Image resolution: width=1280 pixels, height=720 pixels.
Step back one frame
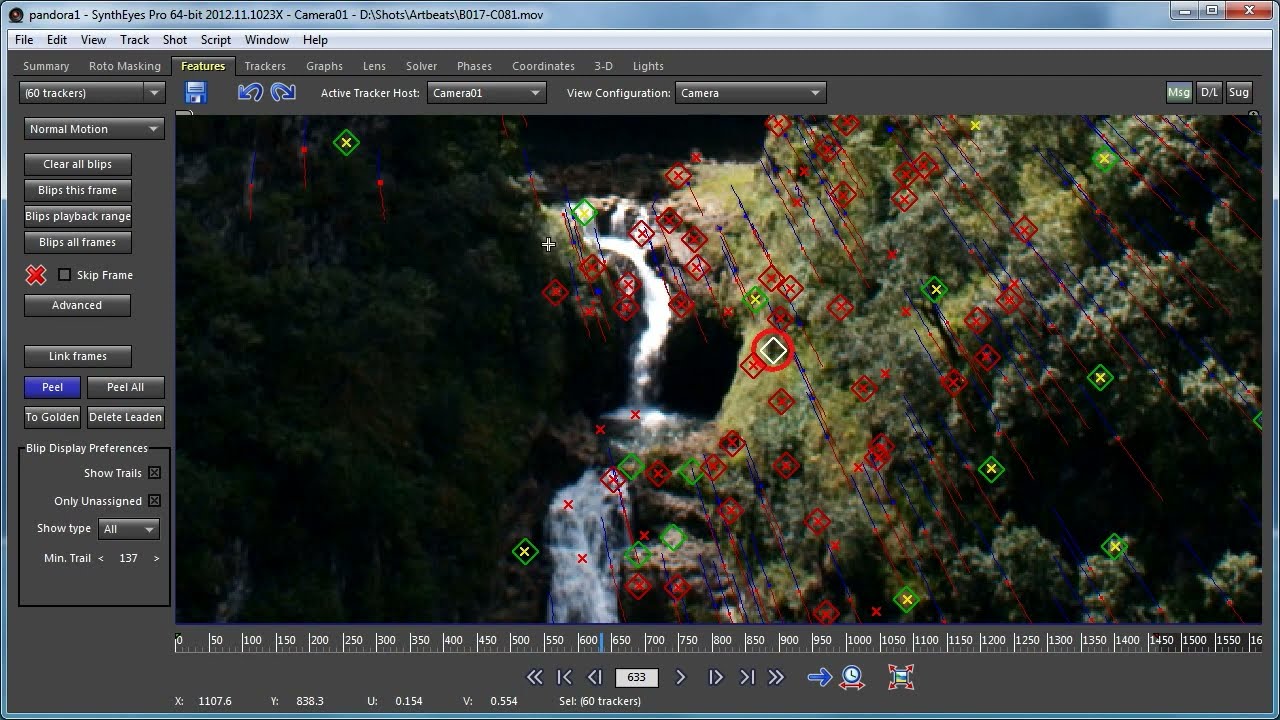[595, 677]
